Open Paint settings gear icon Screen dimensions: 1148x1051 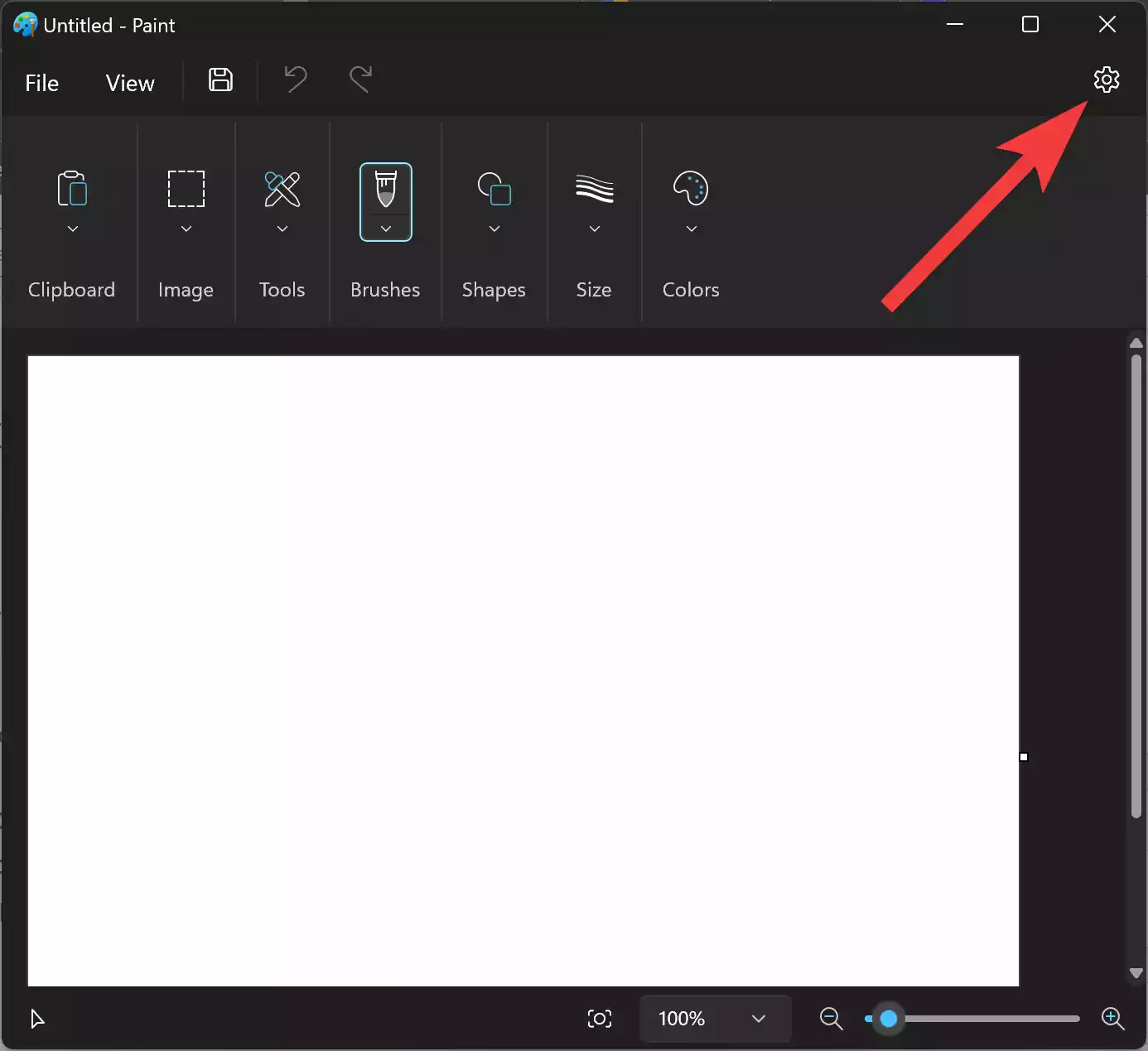[x=1107, y=80]
